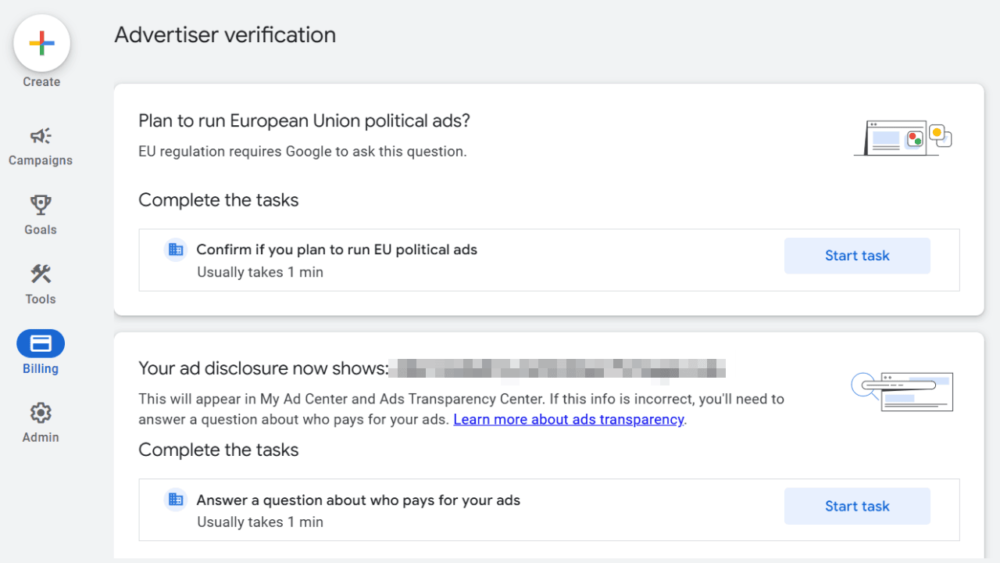Open Learn more about ads transparency link
This screenshot has height=563, width=1000.
[568, 420]
